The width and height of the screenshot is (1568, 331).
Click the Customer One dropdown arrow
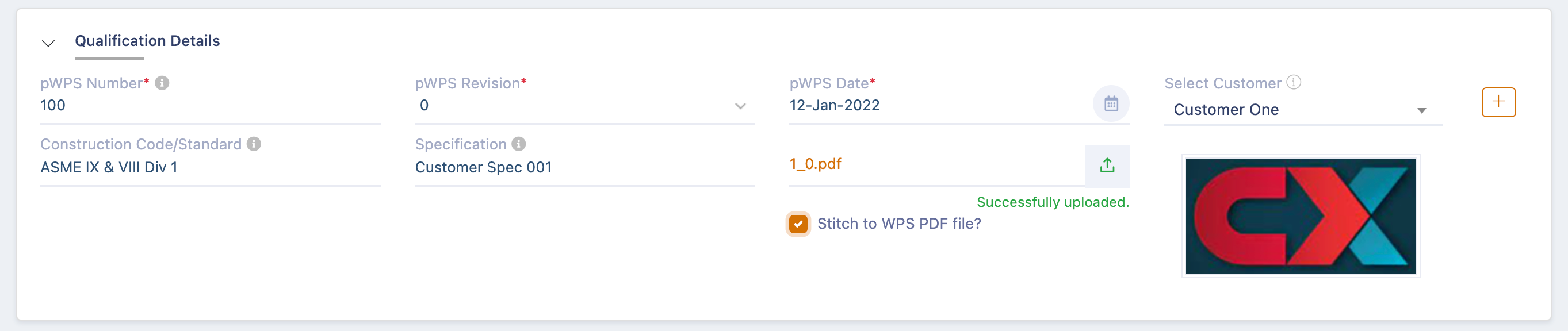[x=1421, y=111]
